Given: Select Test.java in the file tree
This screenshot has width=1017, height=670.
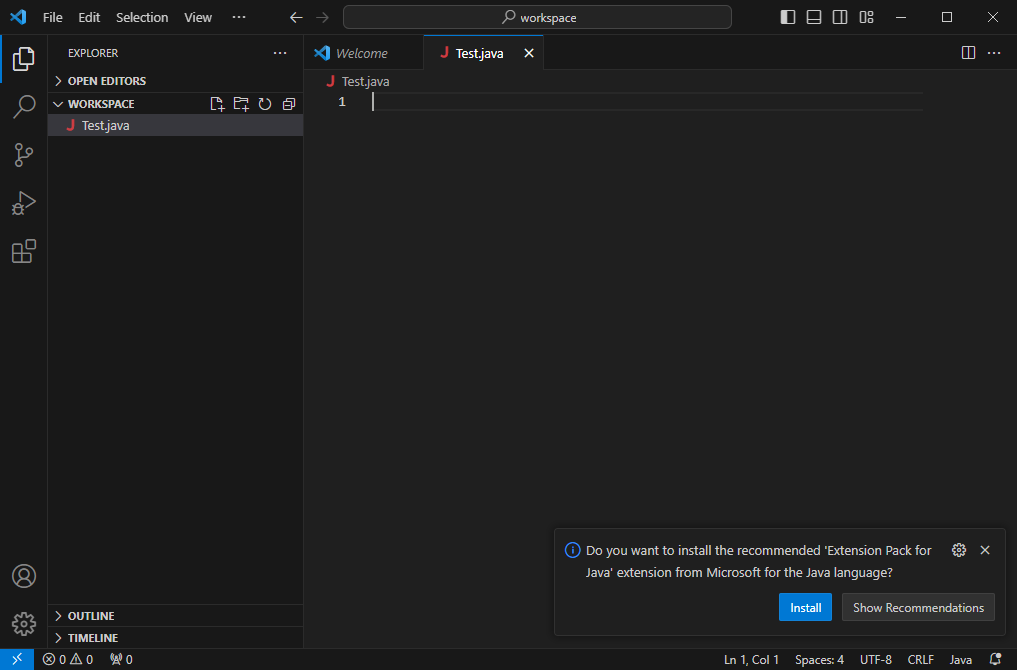Looking at the screenshot, I should (x=175, y=125).
